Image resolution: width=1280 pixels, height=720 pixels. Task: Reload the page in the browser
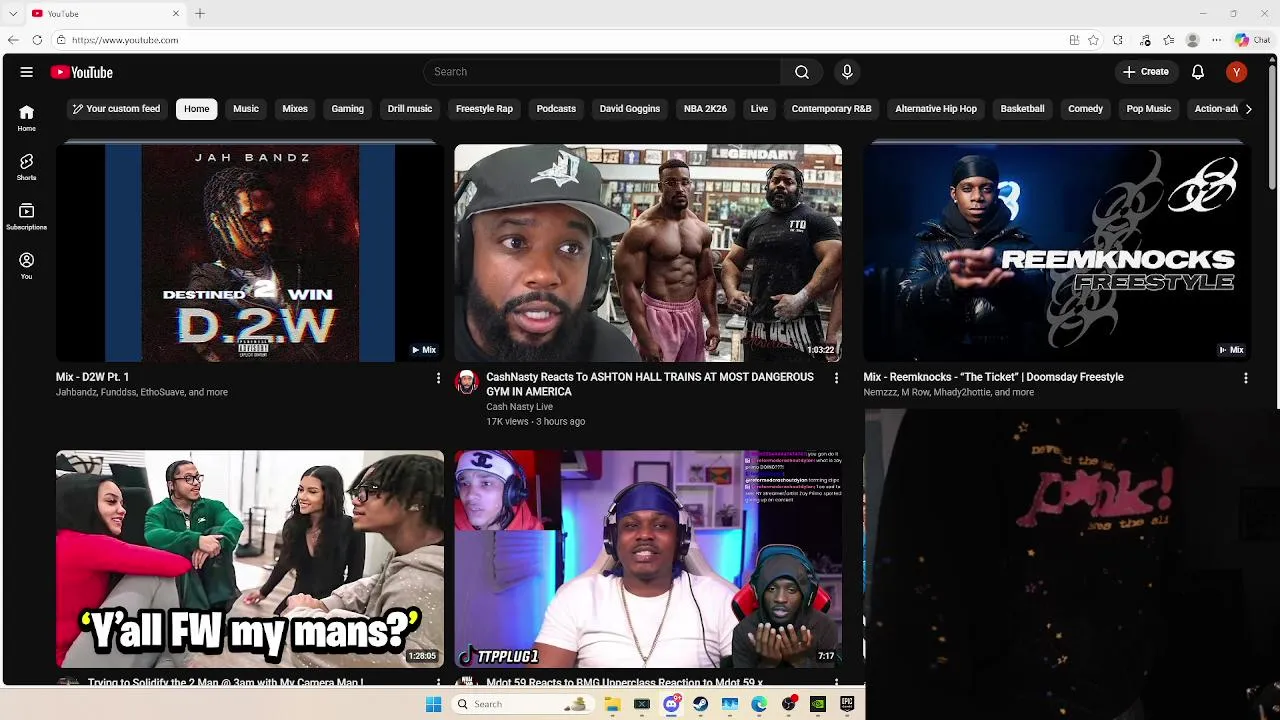click(37, 40)
